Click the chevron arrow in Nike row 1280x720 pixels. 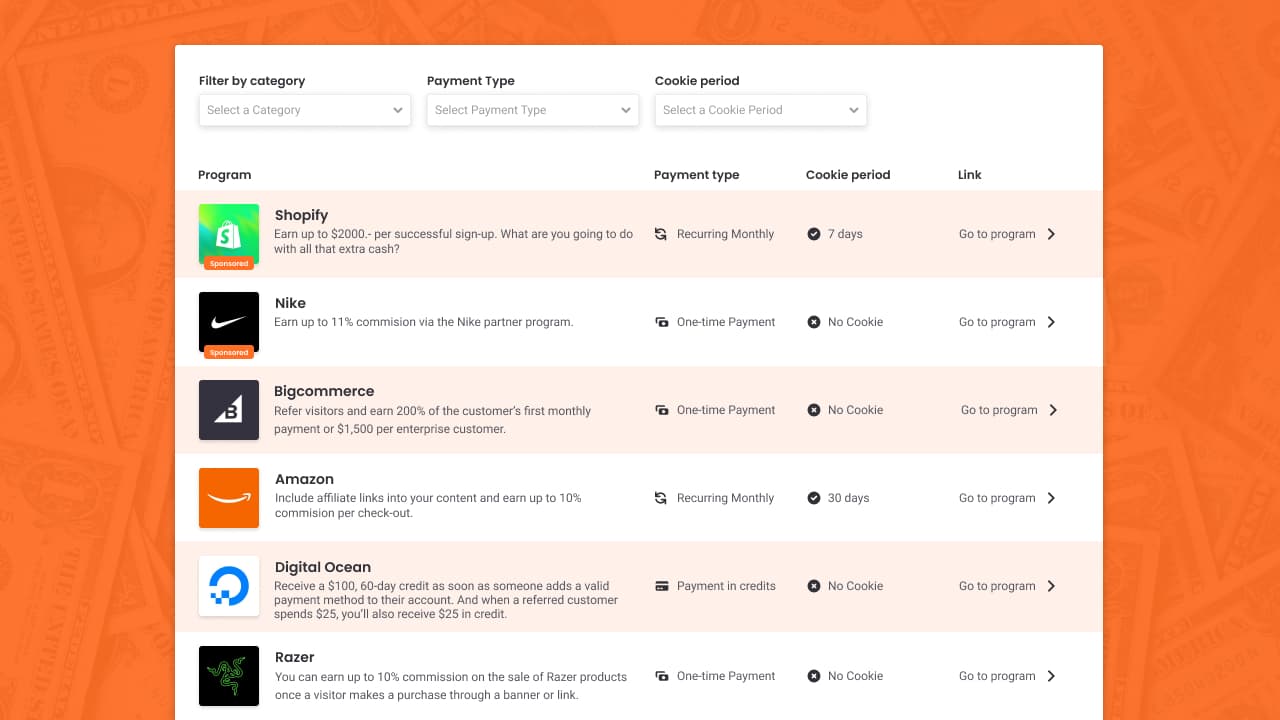1051,322
